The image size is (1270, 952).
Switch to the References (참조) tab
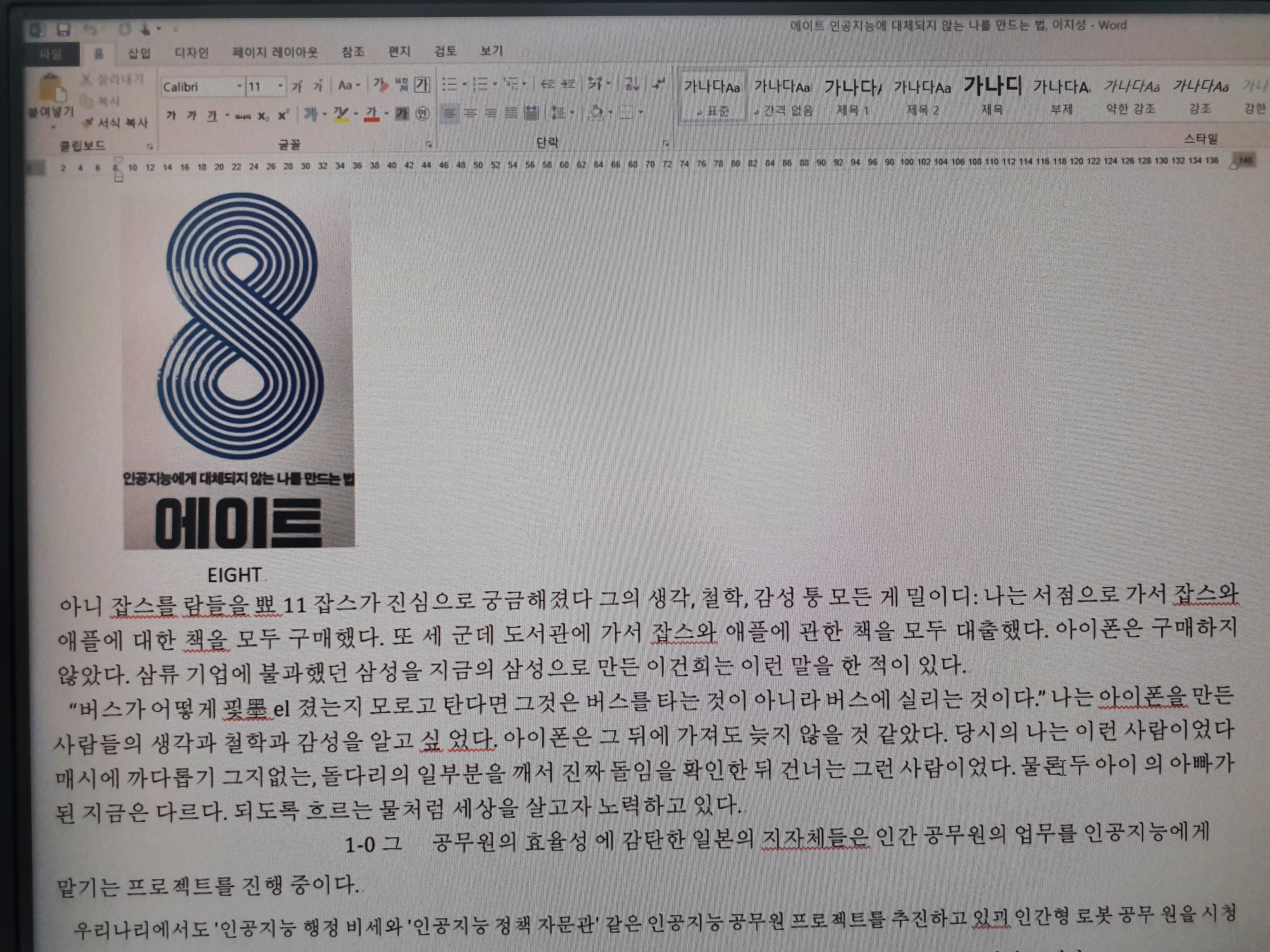coord(353,52)
